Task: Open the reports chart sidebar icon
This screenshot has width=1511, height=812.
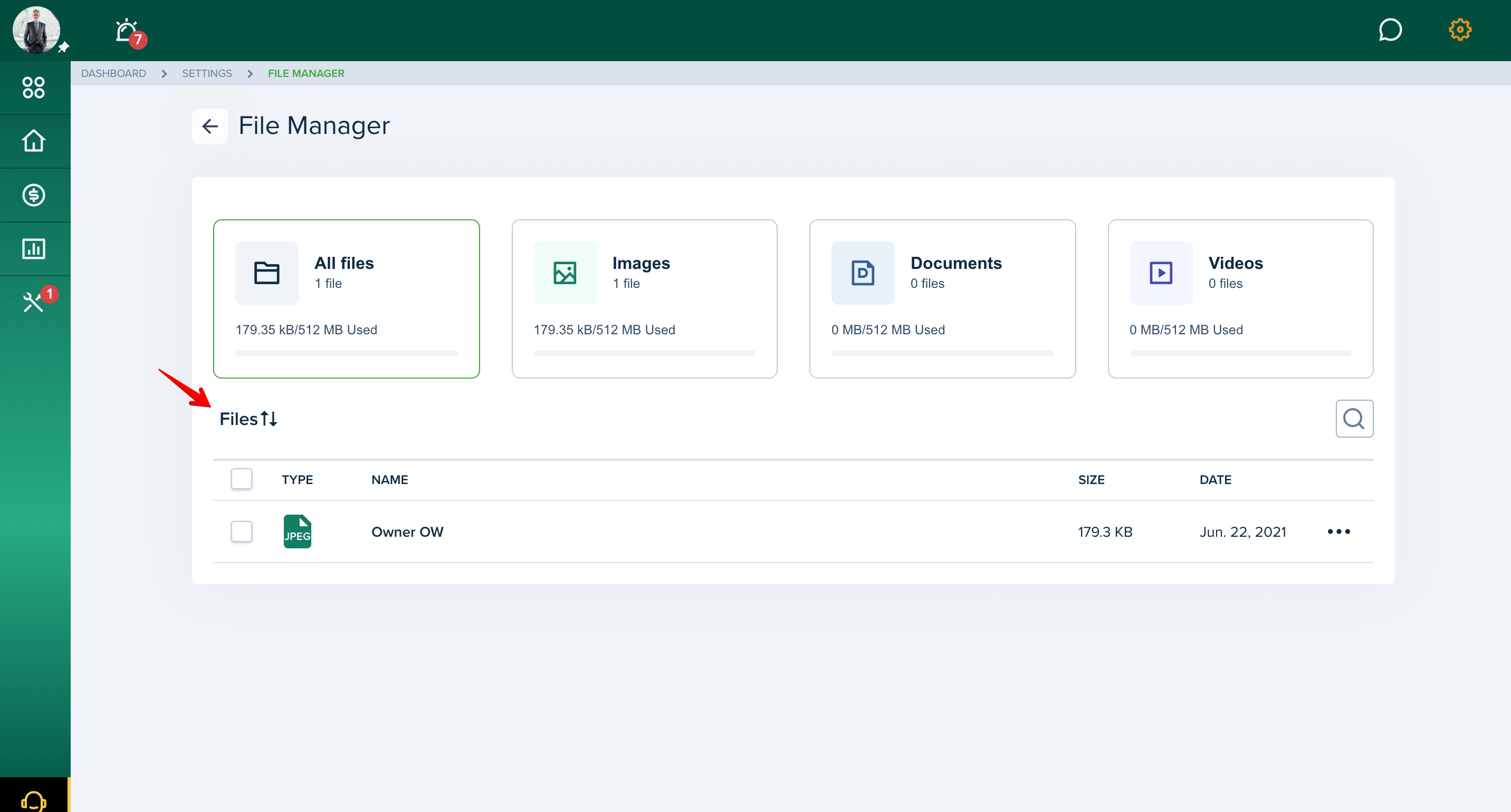Action: point(33,248)
